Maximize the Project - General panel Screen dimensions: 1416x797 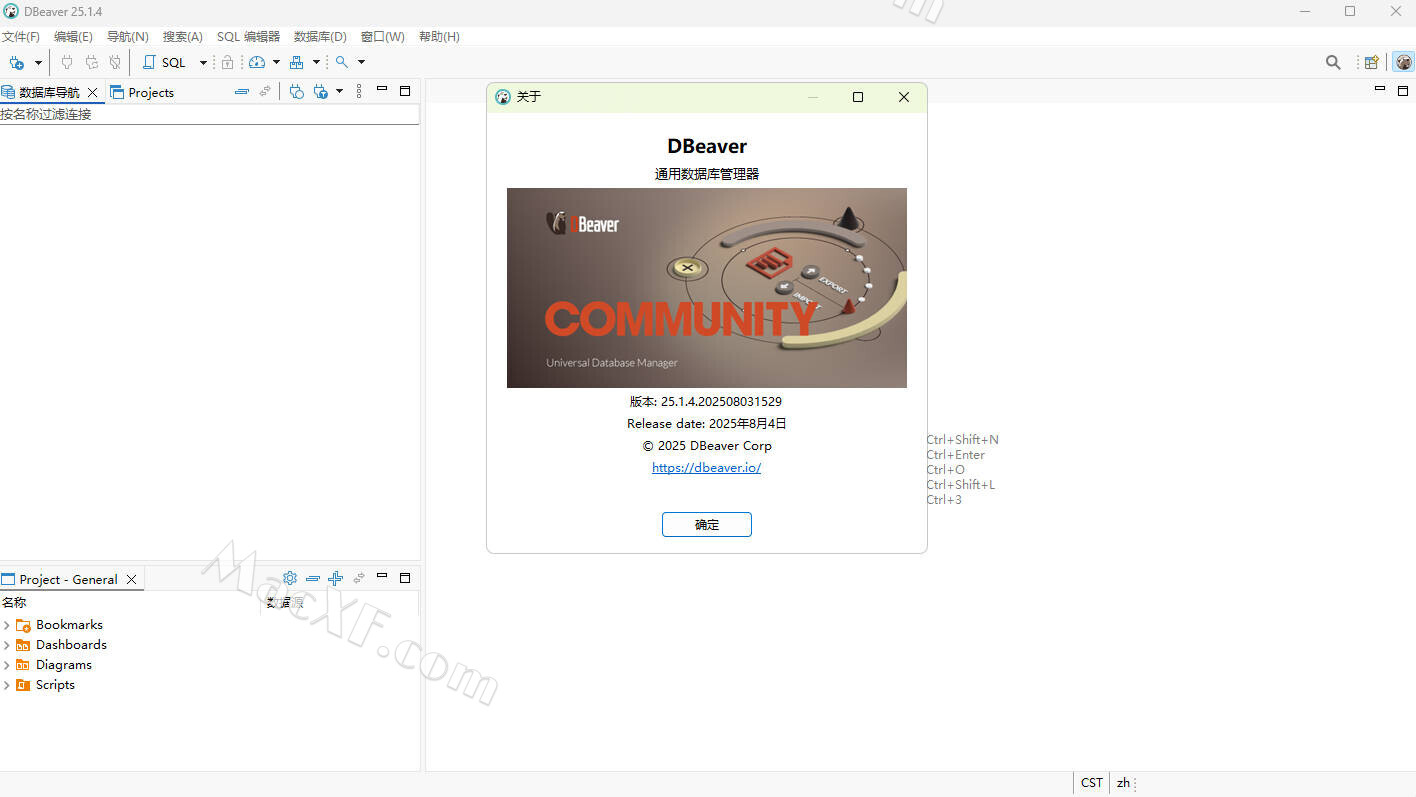click(x=405, y=577)
